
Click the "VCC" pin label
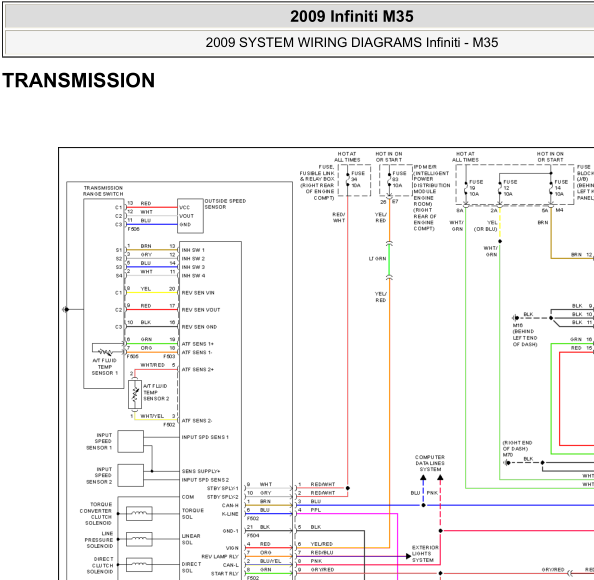click(x=184, y=208)
